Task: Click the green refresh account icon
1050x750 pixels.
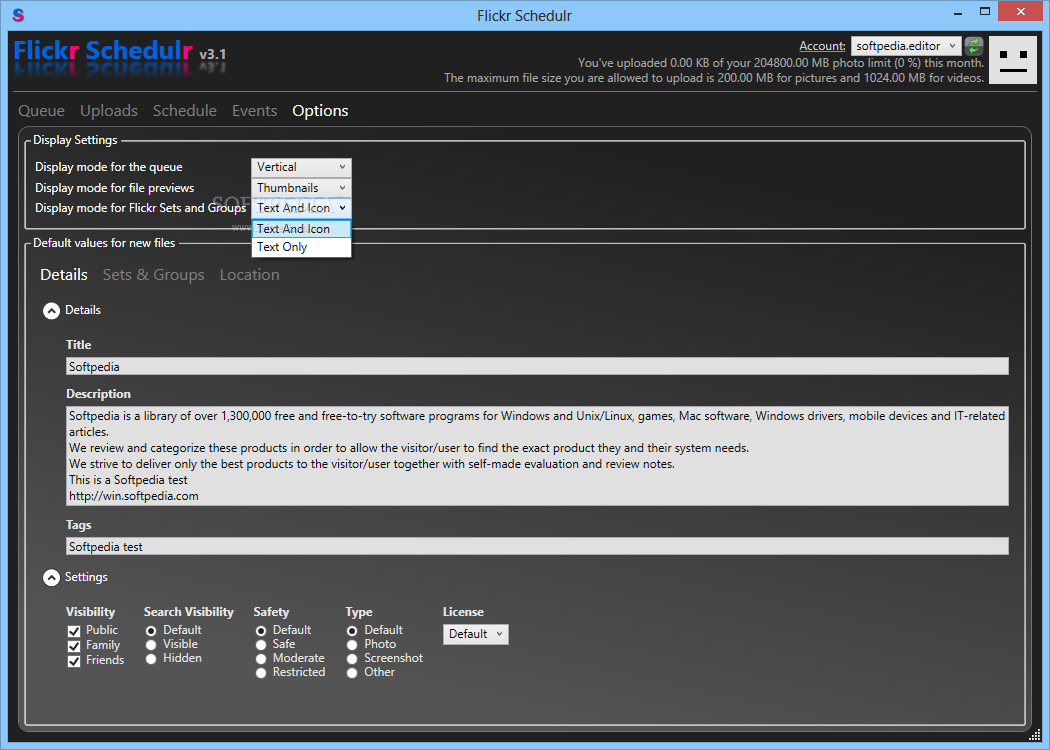Action: [x=974, y=46]
